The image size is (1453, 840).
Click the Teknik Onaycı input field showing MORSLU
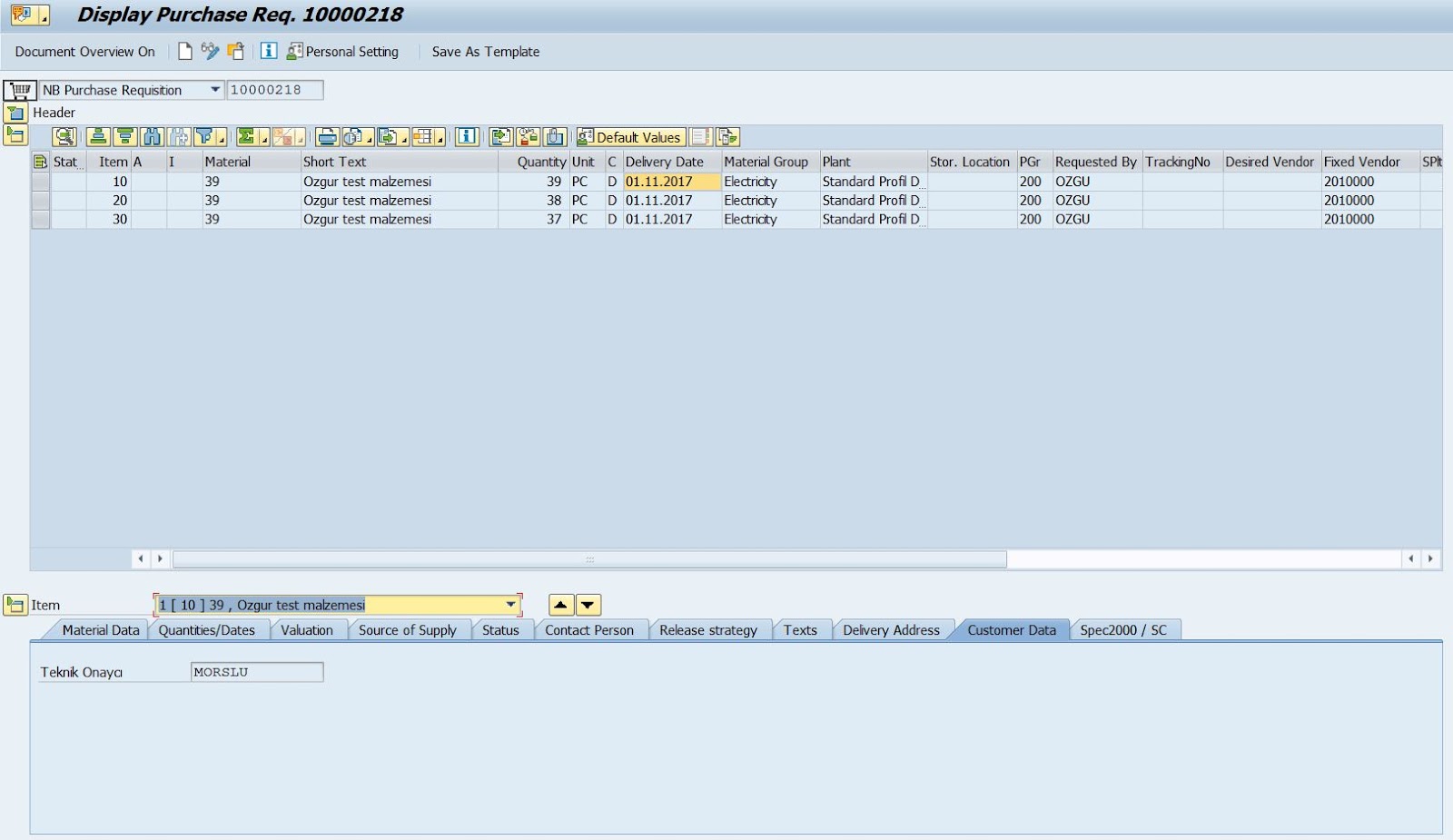pyautogui.click(x=256, y=672)
